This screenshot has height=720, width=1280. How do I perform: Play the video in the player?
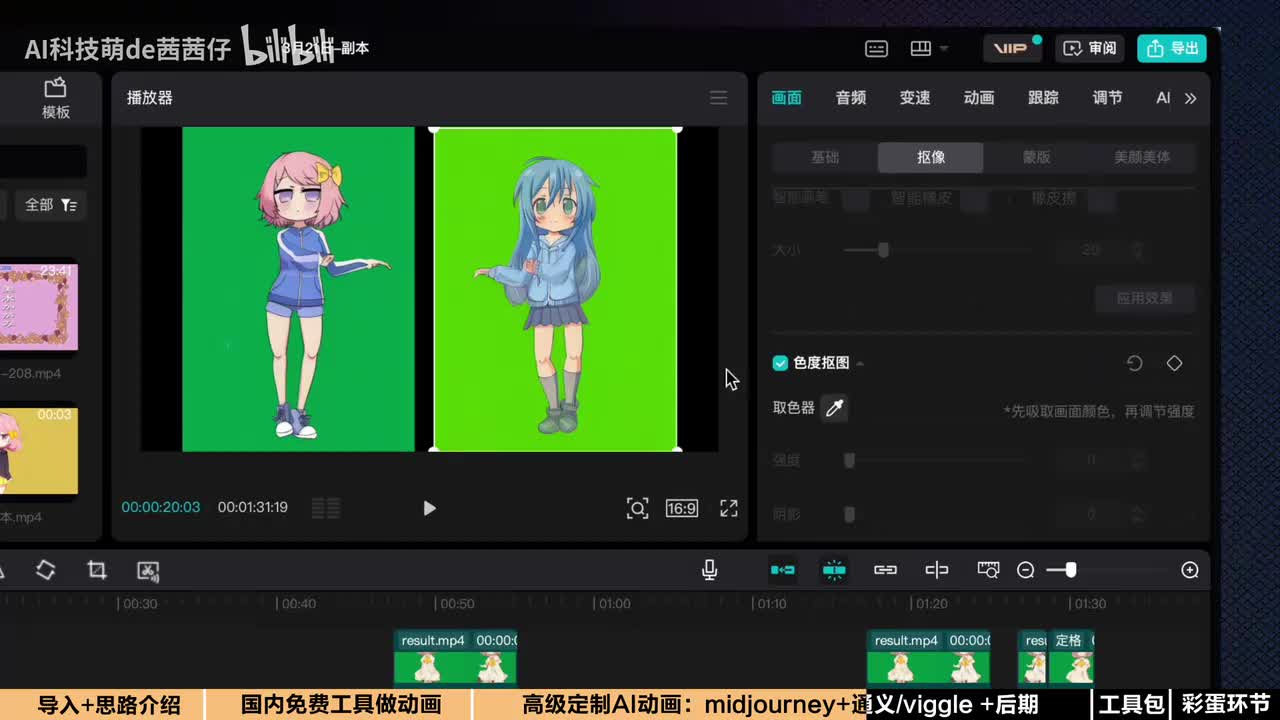pos(429,508)
